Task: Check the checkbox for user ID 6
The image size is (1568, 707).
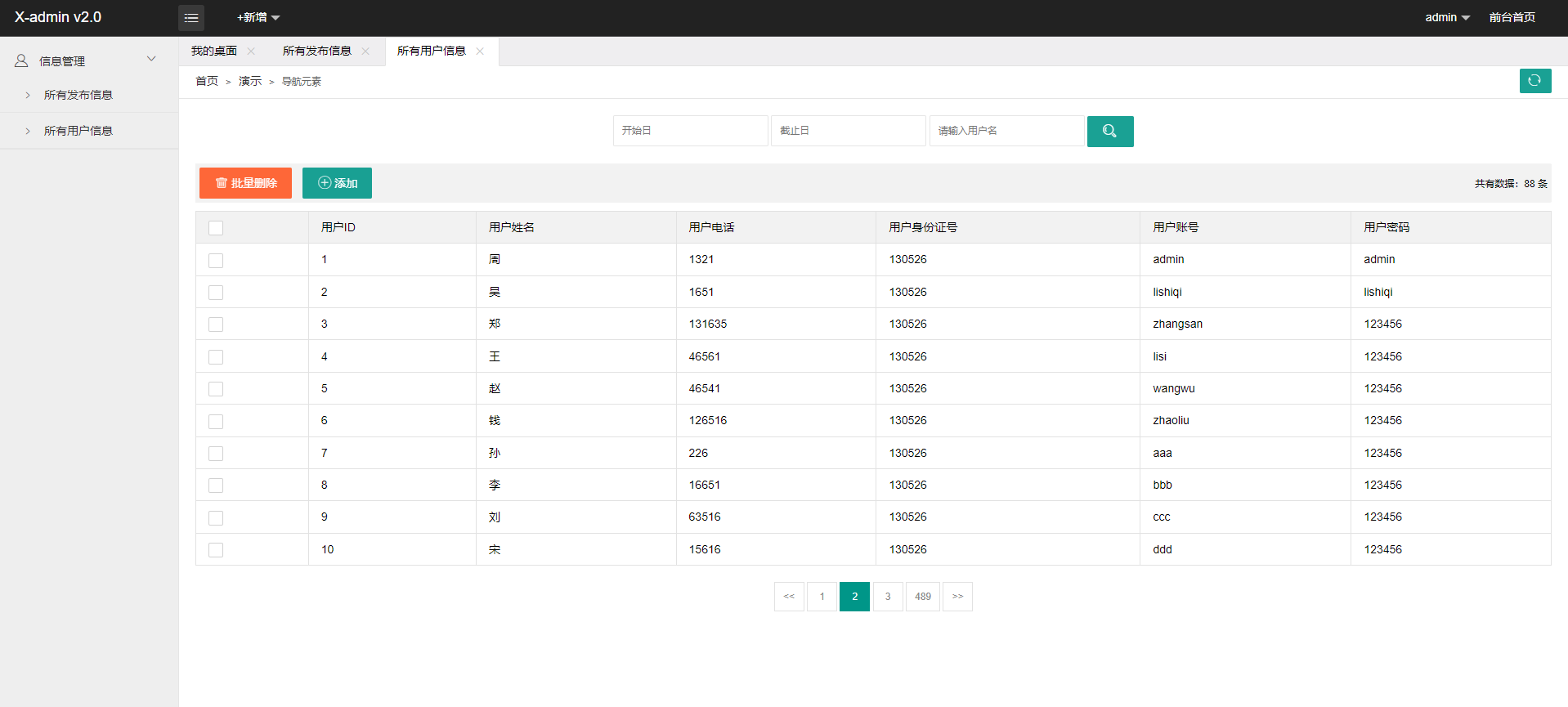Action: point(216,422)
